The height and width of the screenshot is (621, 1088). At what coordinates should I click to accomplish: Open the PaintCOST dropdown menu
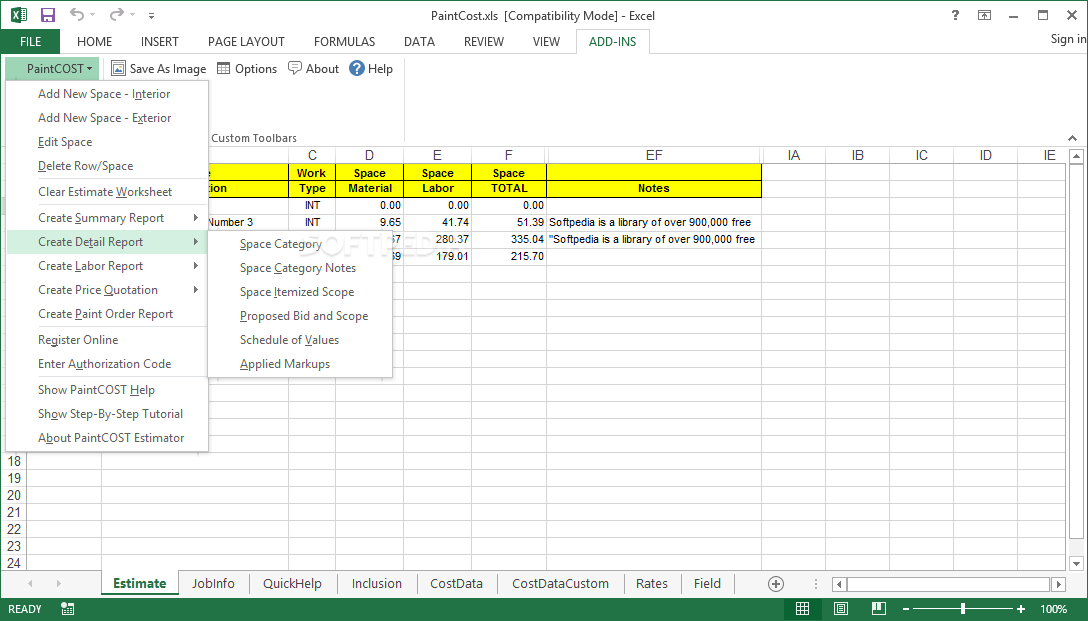pyautogui.click(x=53, y=68)
